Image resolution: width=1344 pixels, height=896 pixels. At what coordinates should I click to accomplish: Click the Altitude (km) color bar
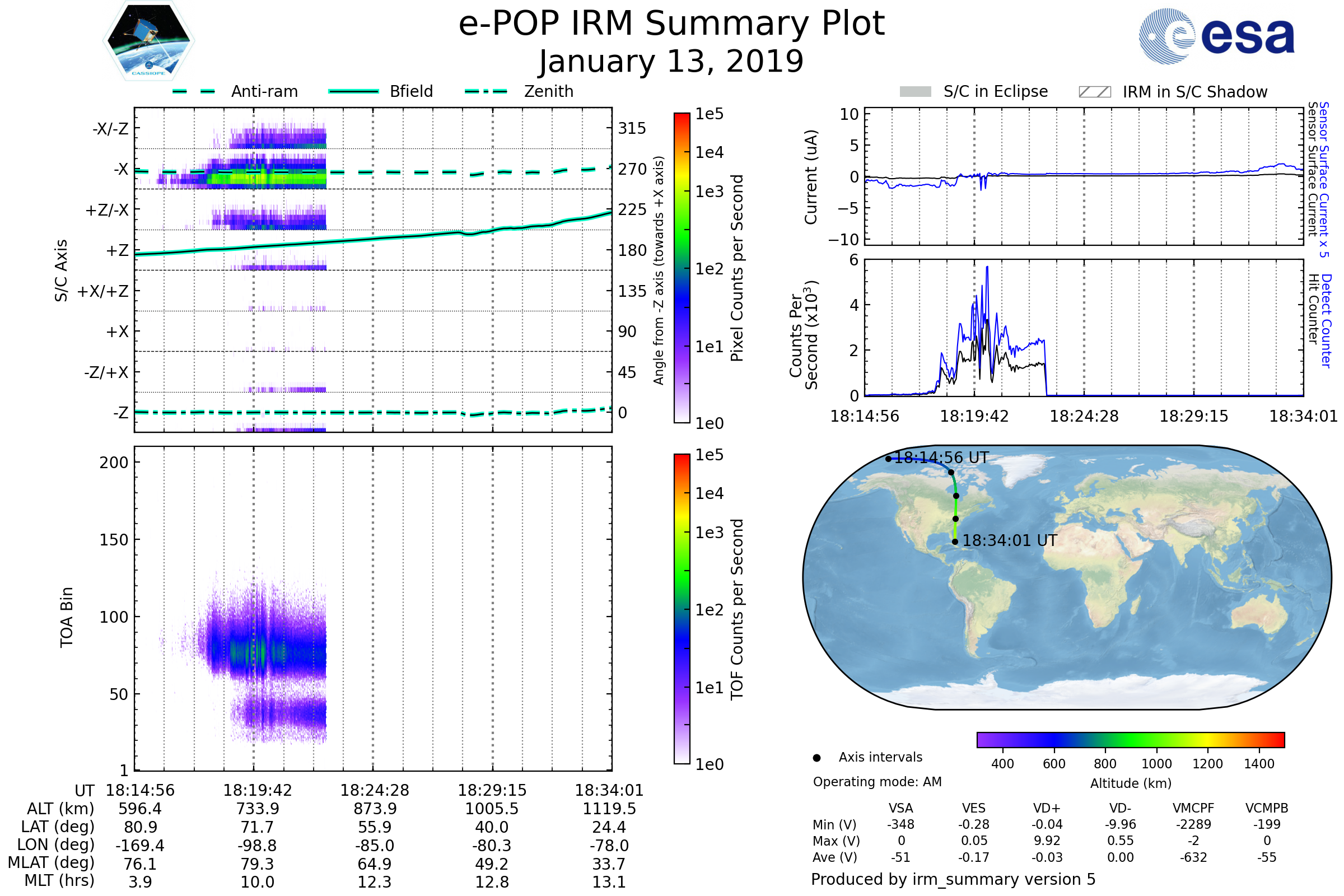1130,739
